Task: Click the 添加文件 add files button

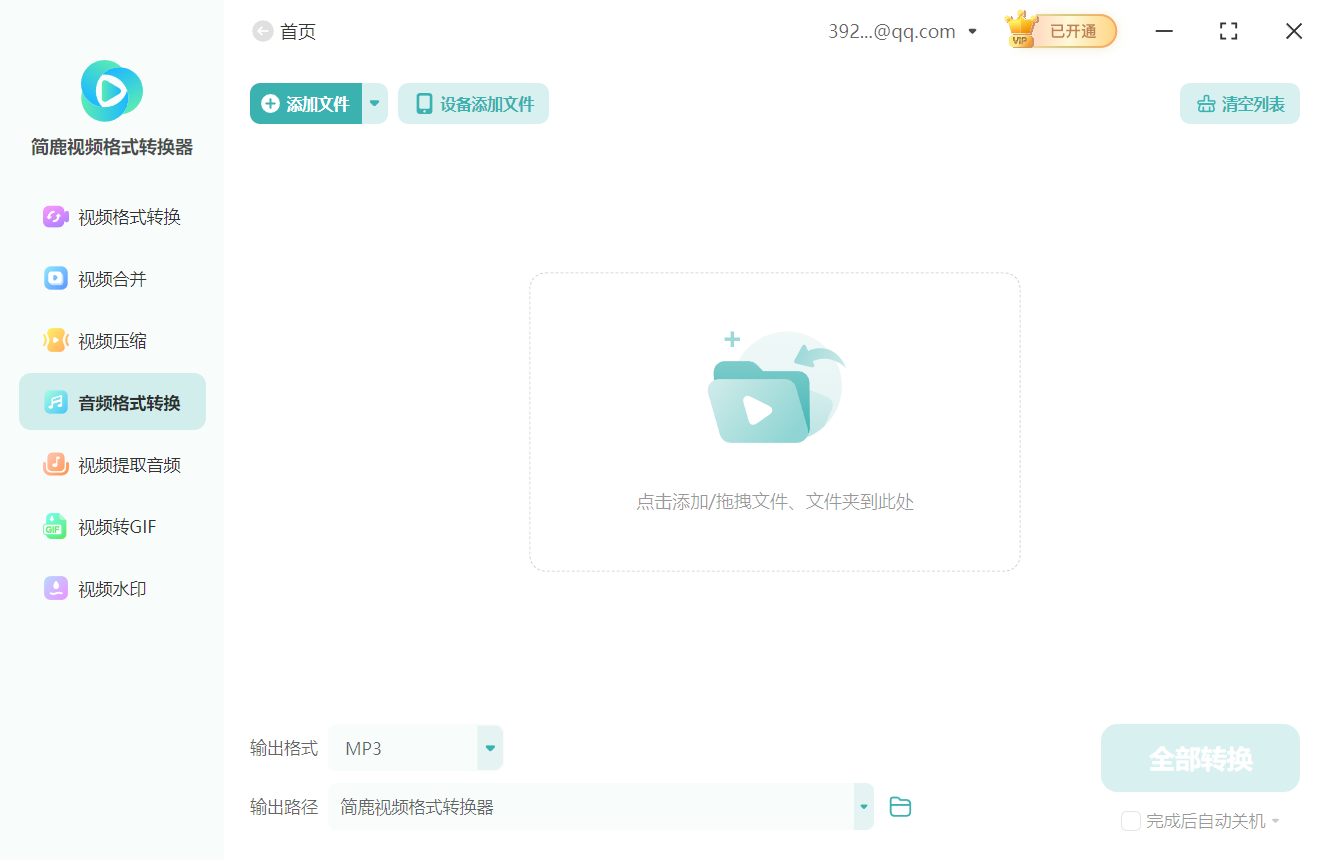Action: coord(308,103)
